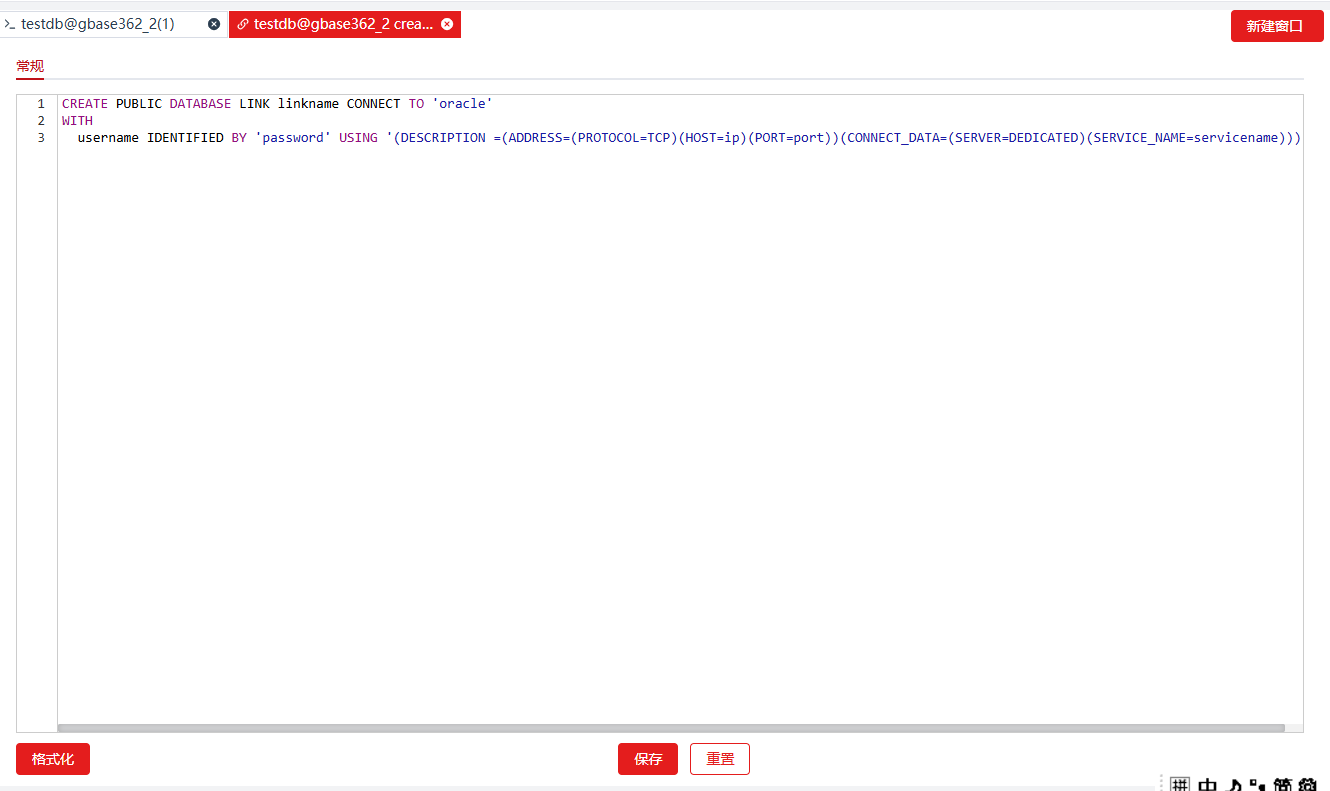The height and width of the screenshot is (791, 1330).
Task: Click link icon on the red tab
Action: (242, 24)
